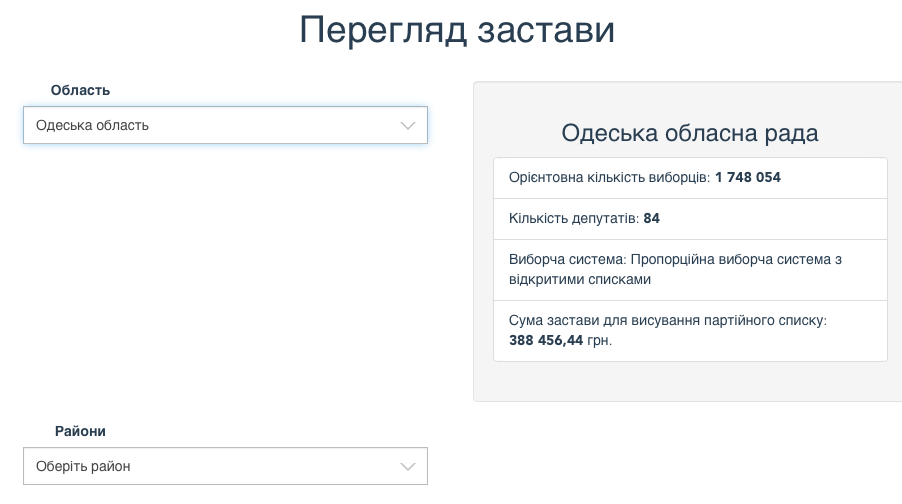The image size is (902, 504).
Task: Click the Пропорційна виборча система text
Action: tap(736, 259)
